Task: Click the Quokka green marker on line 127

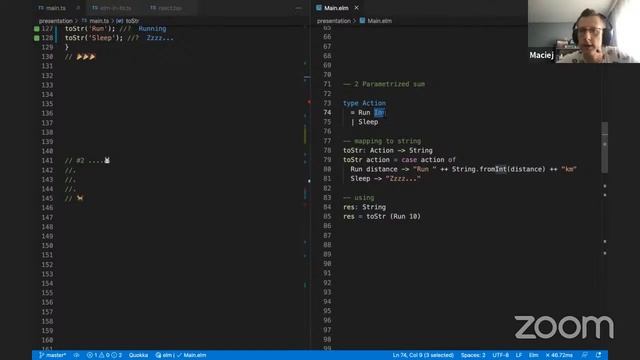Action: (x=36, y=29)
